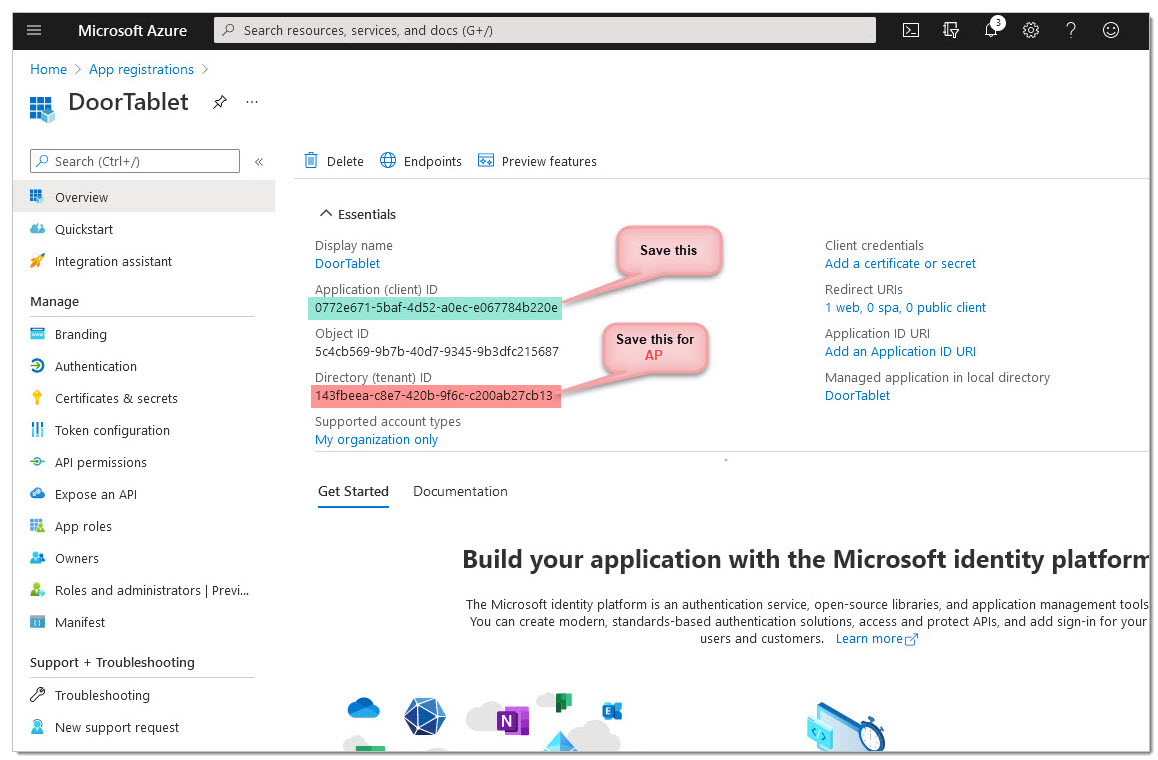1158x760 pixels.
Task: Follow the App registrations breadcrumb
Action: click(x=141, y=69)
